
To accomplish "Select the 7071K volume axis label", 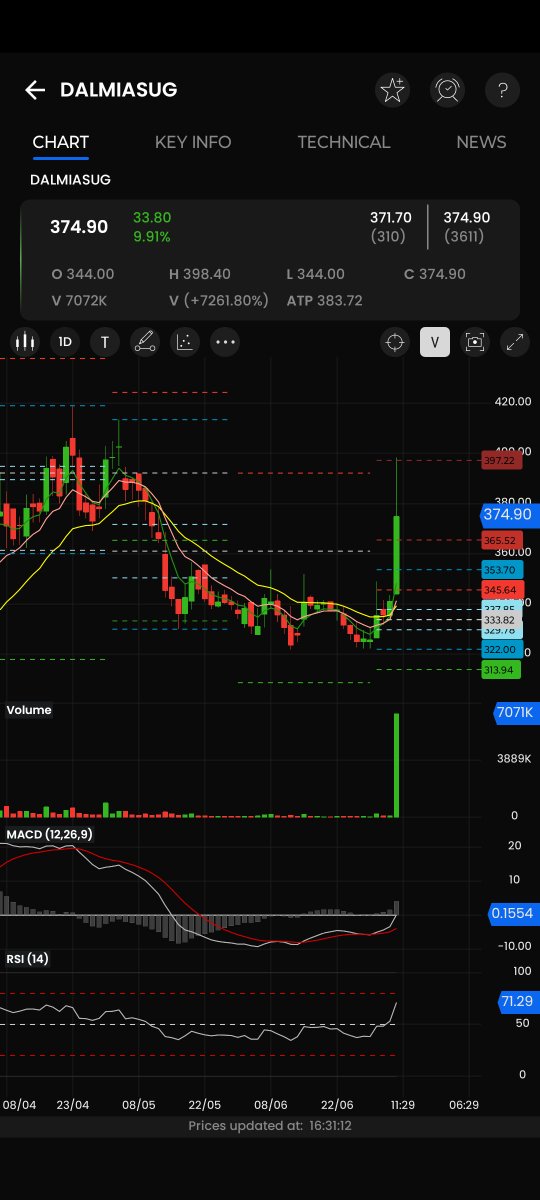I will (x=515, y=713).
